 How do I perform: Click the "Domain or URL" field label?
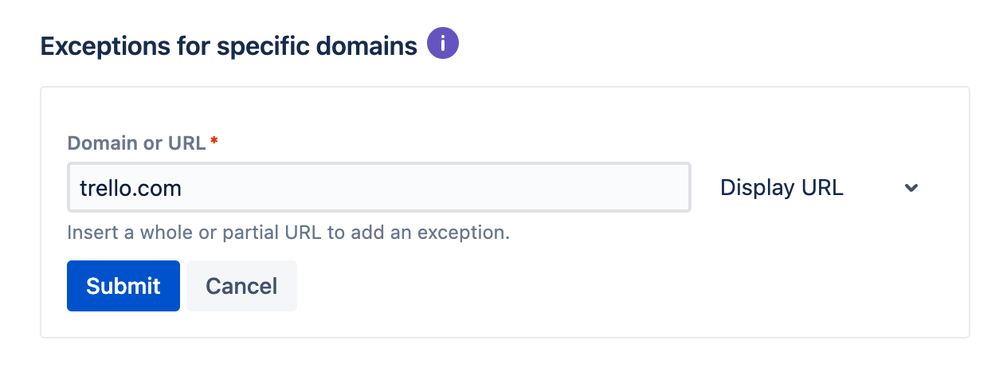coord(136,143)
